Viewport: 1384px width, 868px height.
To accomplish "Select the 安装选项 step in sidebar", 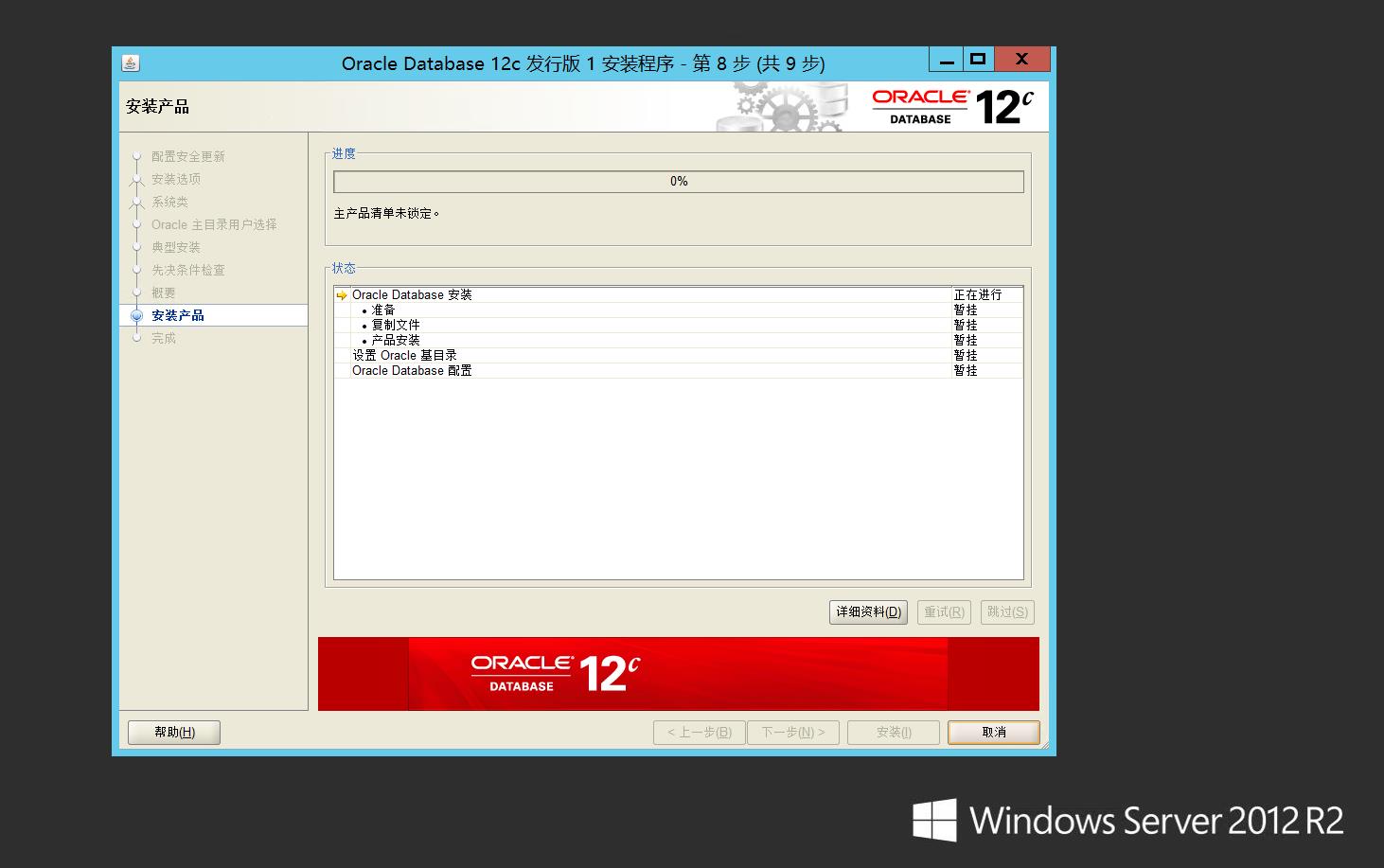I will click(x=176, y=179).
